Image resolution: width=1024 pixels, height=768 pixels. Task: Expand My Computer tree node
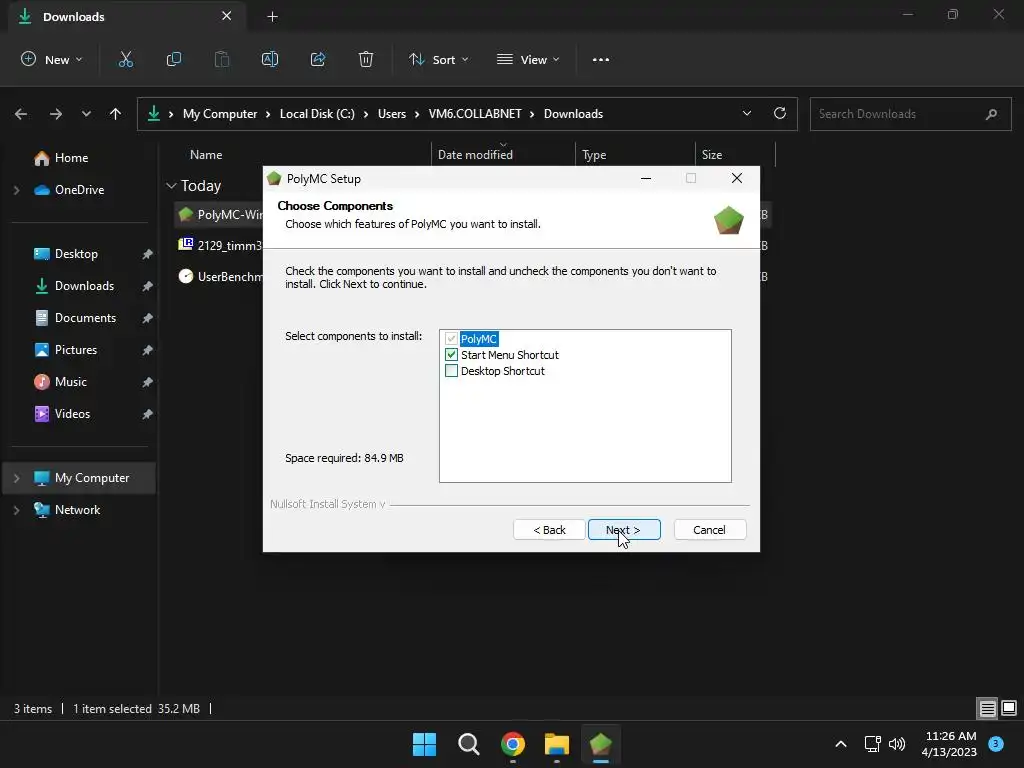click(16, 478)
